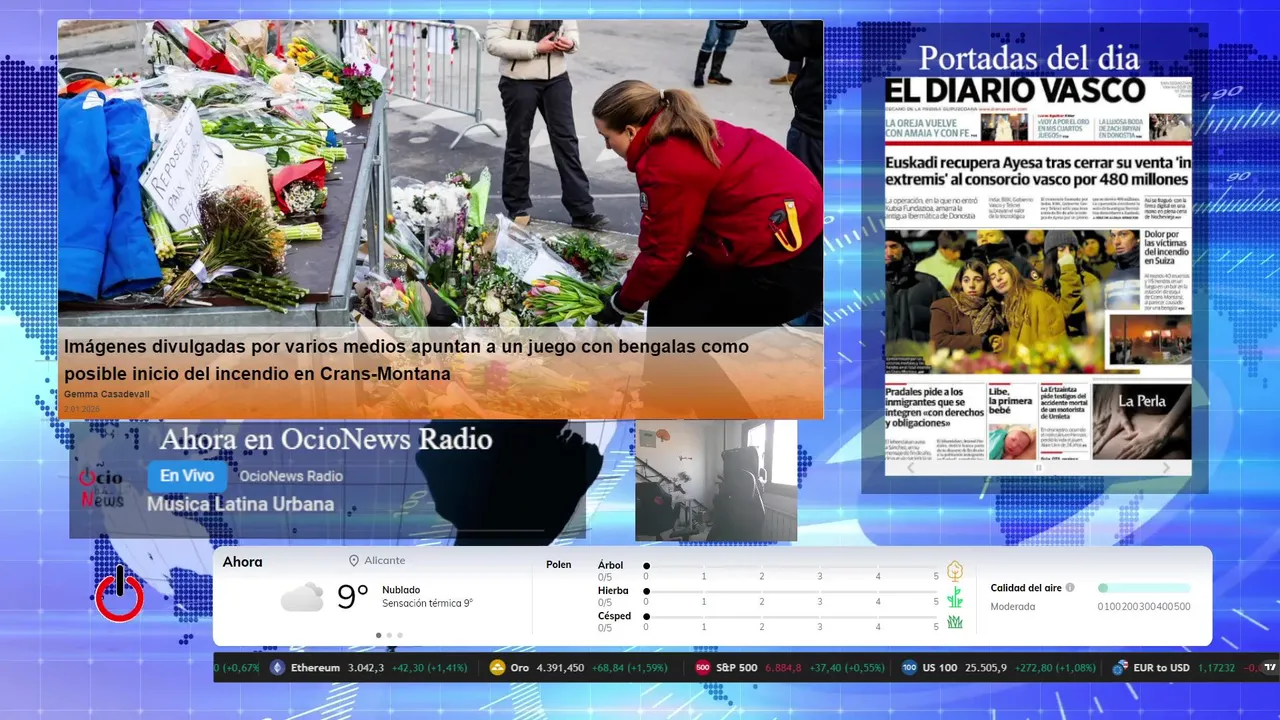1280x720 pixels.
Task: Click the Árbol tree pollen icon
Action: coord(955,571)
